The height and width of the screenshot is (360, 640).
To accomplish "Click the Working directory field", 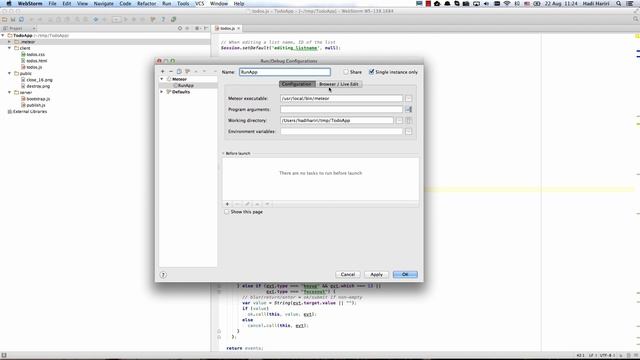I will tap(337, 120).
